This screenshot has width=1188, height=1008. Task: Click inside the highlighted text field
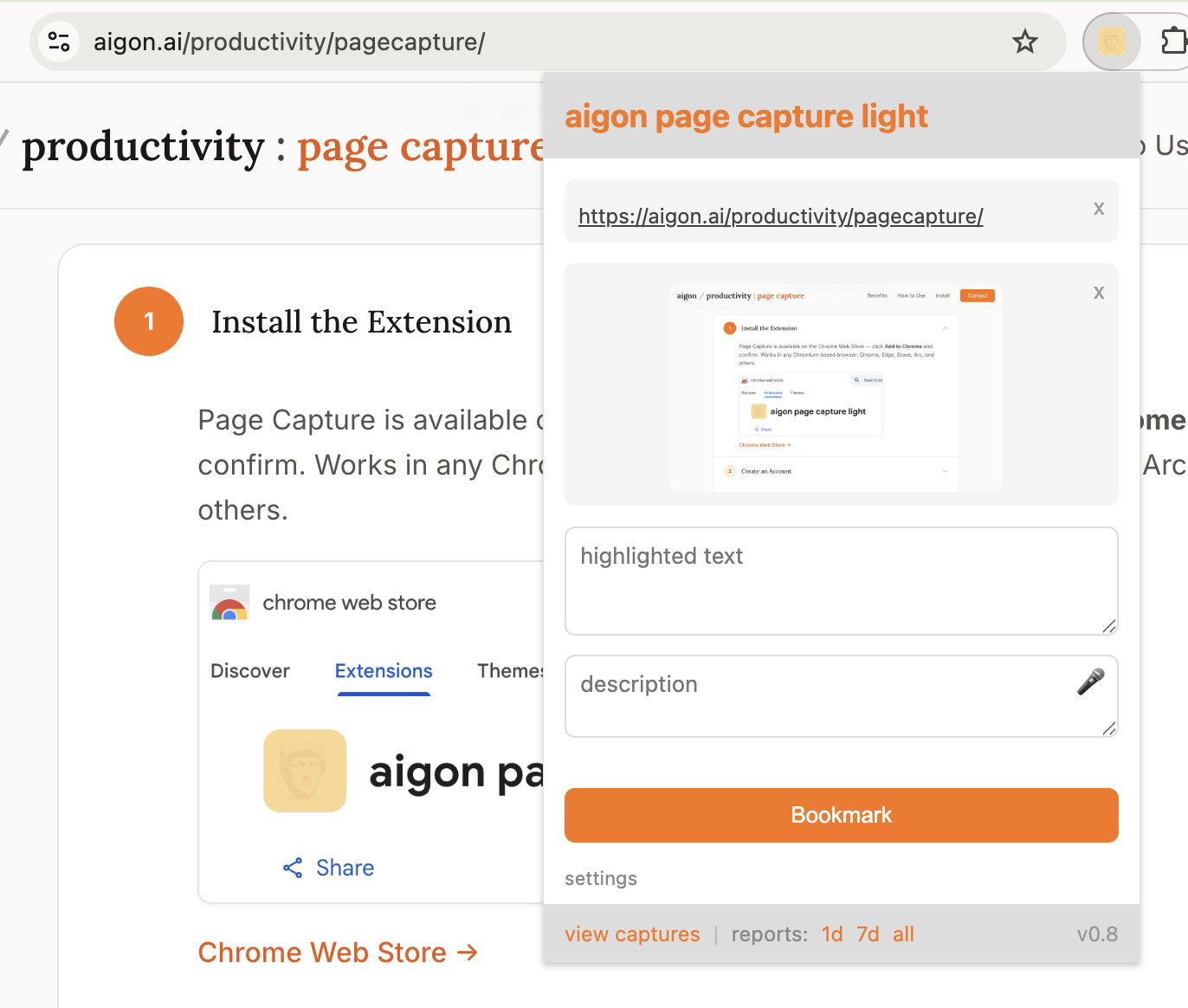click(x=840, y=580)
